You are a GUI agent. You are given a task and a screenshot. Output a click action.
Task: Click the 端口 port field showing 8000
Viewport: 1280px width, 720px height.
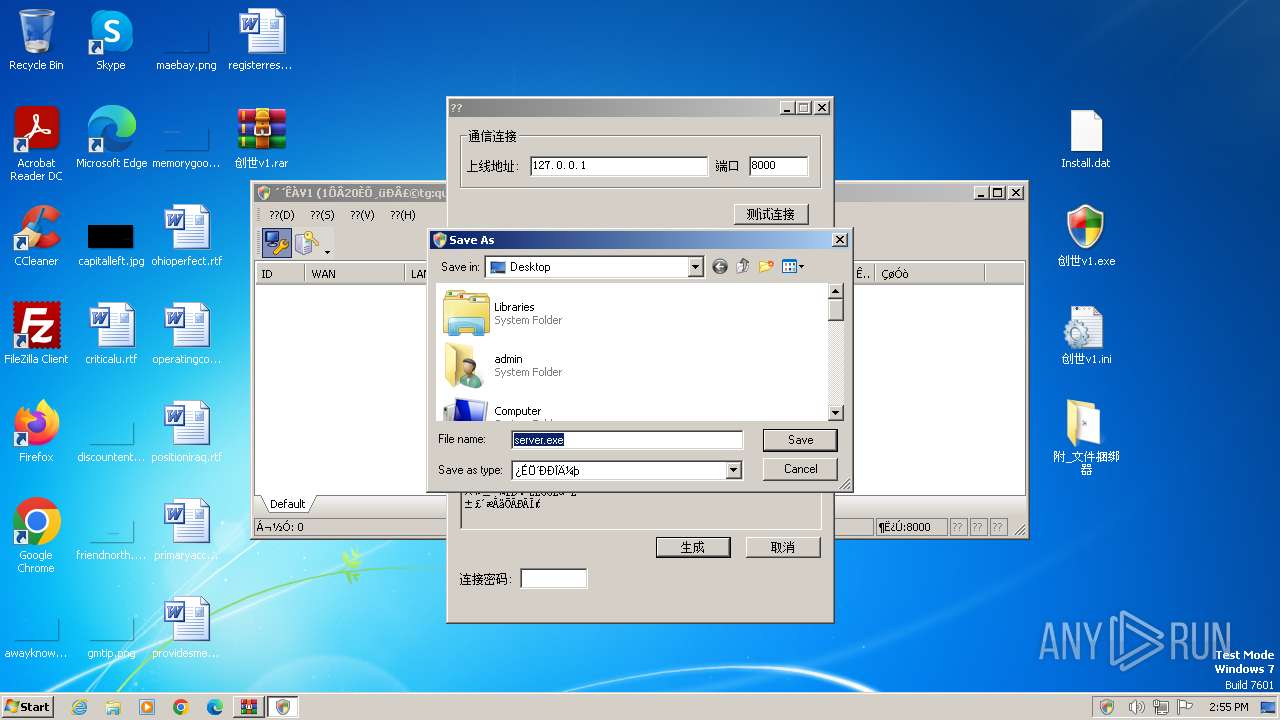(778, 166)
